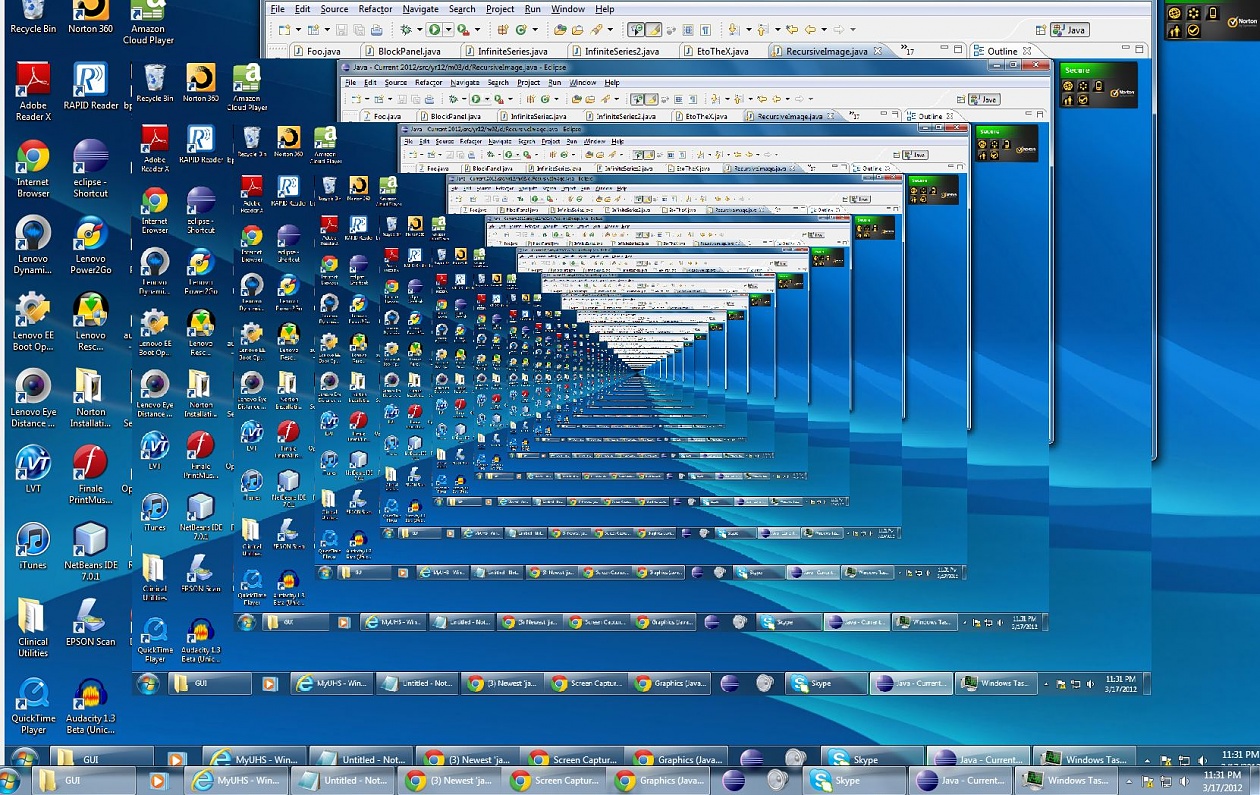Show hidden icons arrow in bottom taskbar tray
The image size is (1260, 795).
(x=1129, y=782)
